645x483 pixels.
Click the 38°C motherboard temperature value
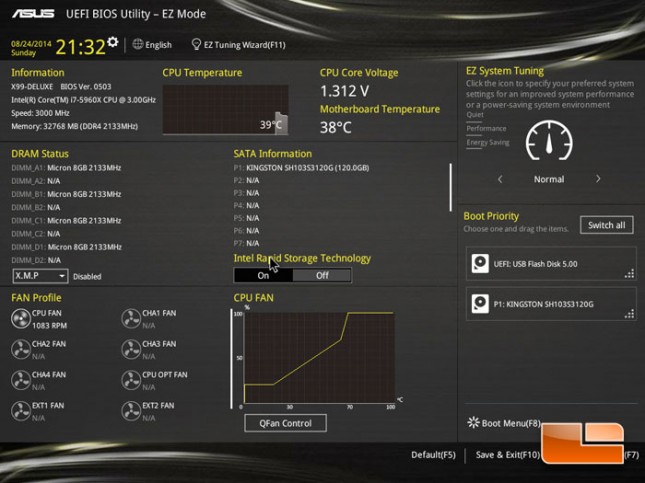[336, 128]
